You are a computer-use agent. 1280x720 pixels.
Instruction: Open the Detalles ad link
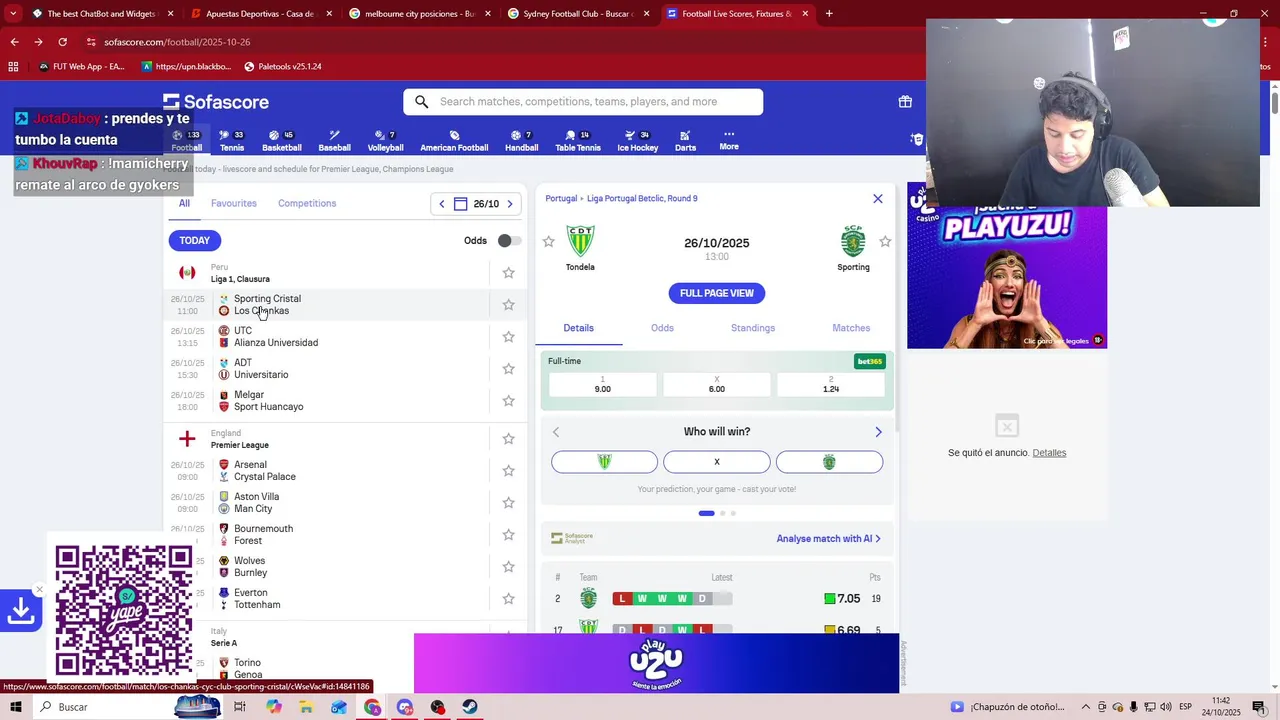pyautogui.click(x=1049, y=453)
